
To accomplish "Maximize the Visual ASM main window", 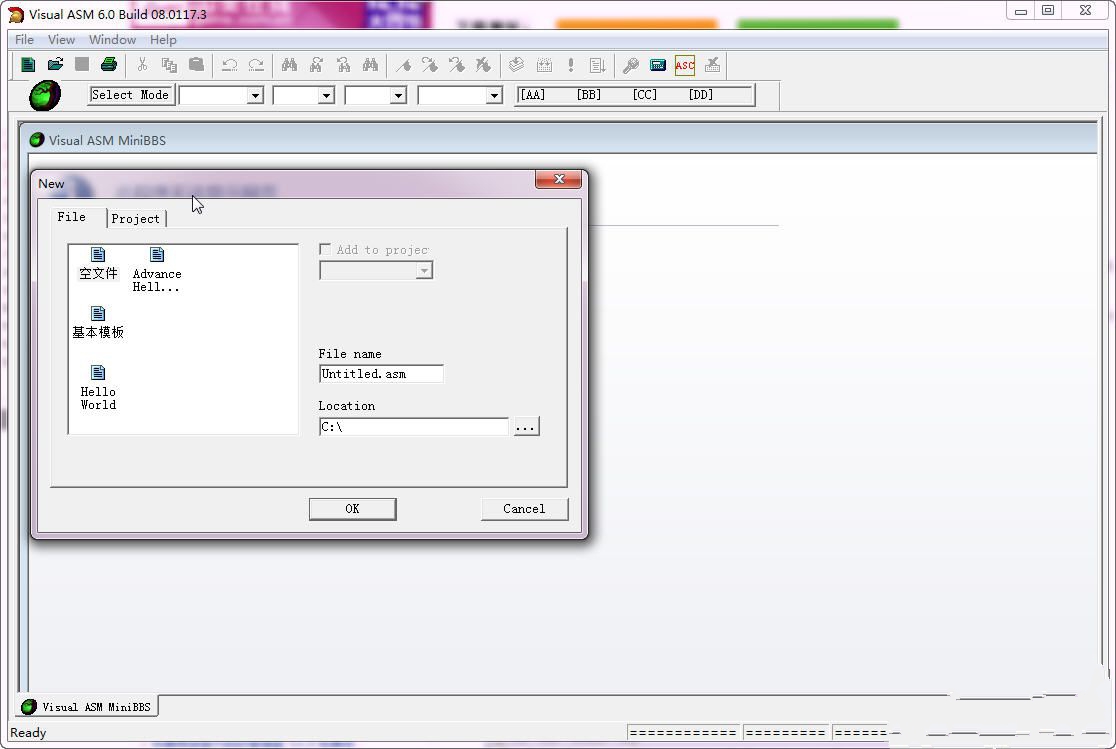I will tap(1048, 11).
